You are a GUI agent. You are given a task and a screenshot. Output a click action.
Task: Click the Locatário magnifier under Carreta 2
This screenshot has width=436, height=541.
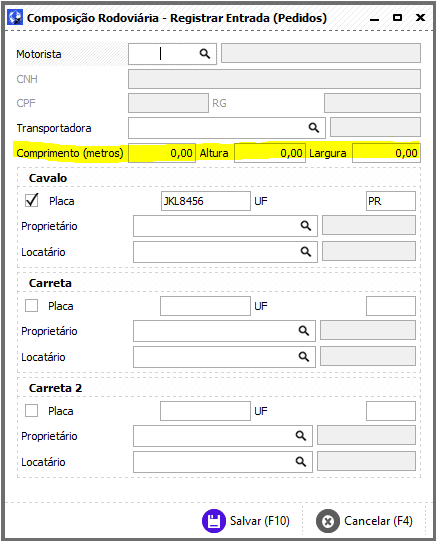click(x=301, y=462)
